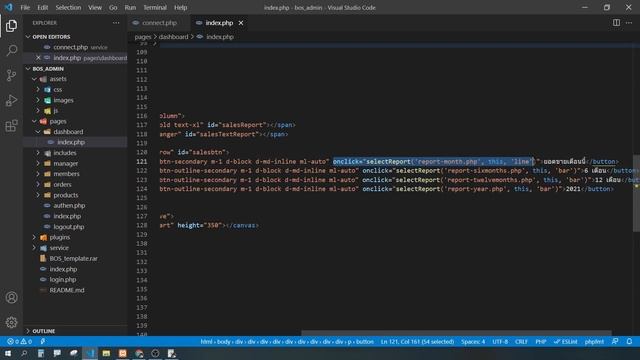The image size is (640, 360).
Task: Click the horizontal editor scrollbar
Action: point(456,333)
